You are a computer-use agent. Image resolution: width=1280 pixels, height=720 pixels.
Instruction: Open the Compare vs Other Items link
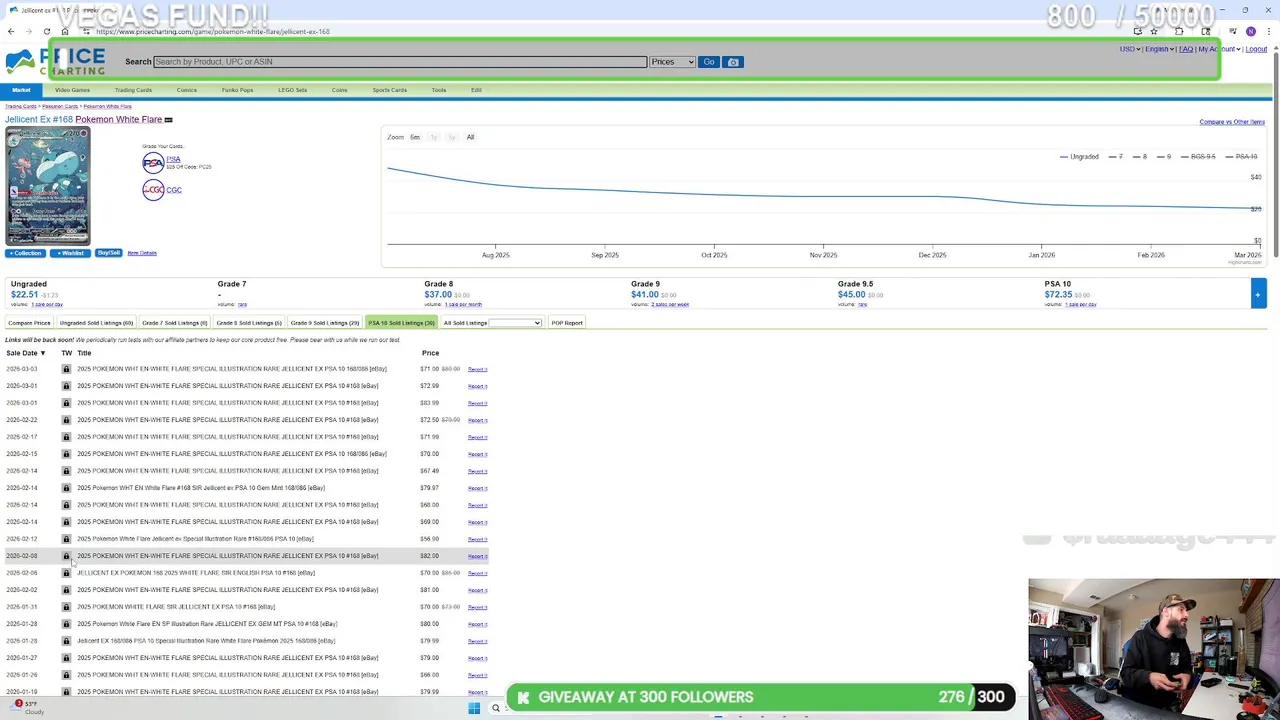point(1232,122)
